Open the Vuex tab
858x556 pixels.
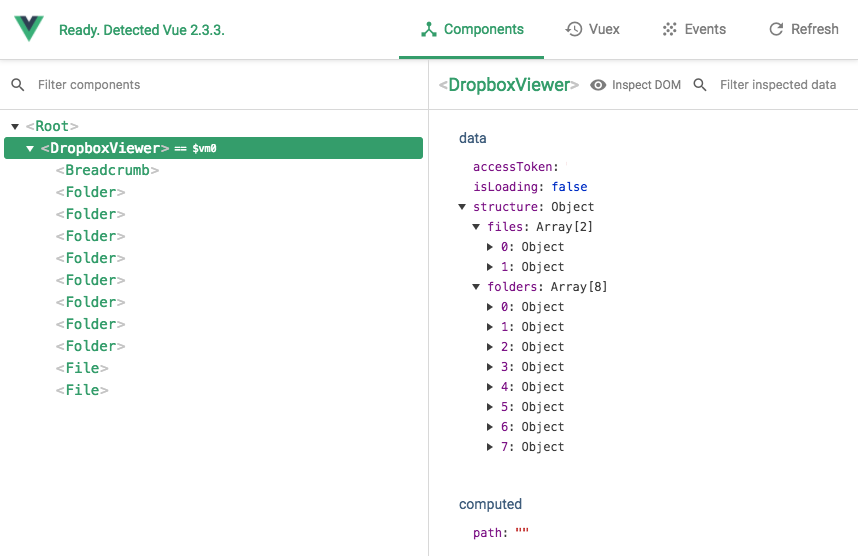pyautogui.click(x=592, y=29)
